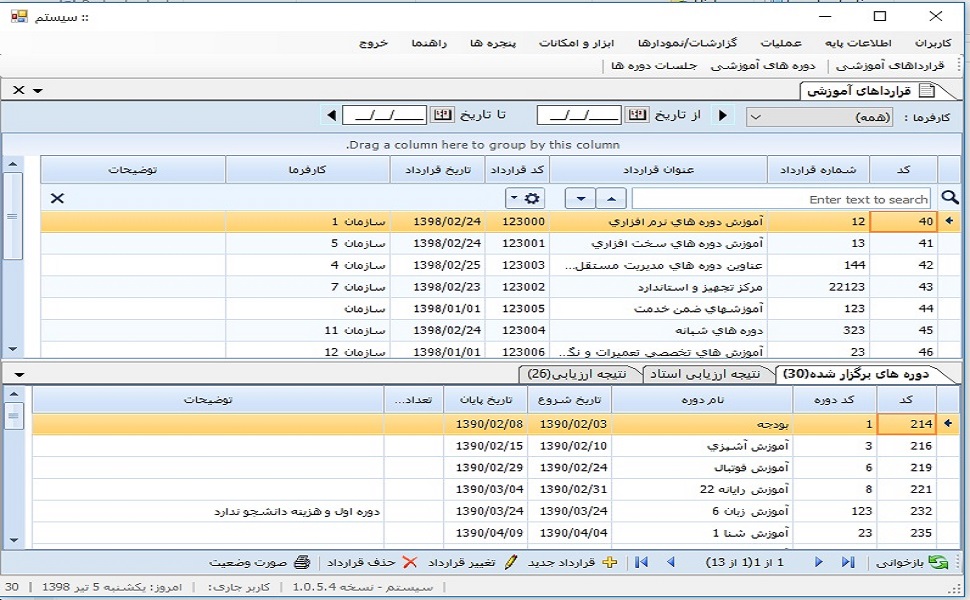Go to the first record in the navigator

(x=642, y=562)
